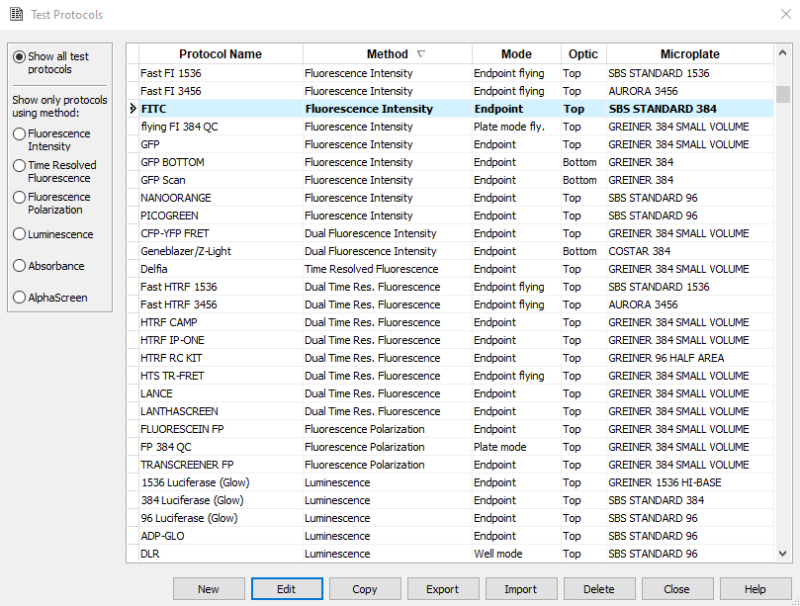Viewport: 800px width, 606px height.
Task: Select Show all test protocols option
Action: (19, 57)
